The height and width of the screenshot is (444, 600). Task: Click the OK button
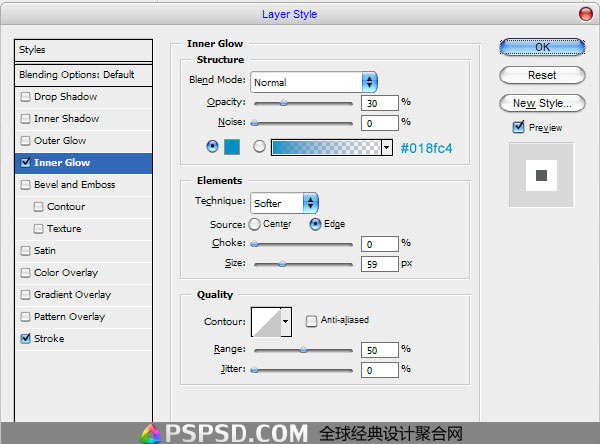point(542,47)
